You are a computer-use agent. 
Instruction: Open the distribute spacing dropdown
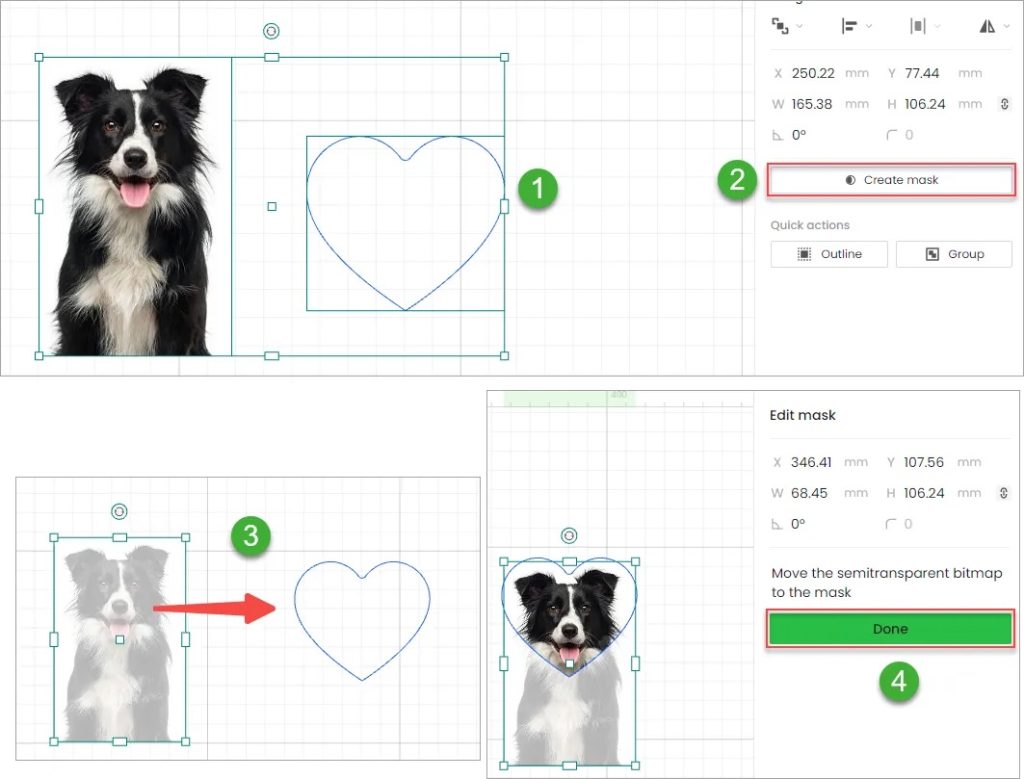925,27
